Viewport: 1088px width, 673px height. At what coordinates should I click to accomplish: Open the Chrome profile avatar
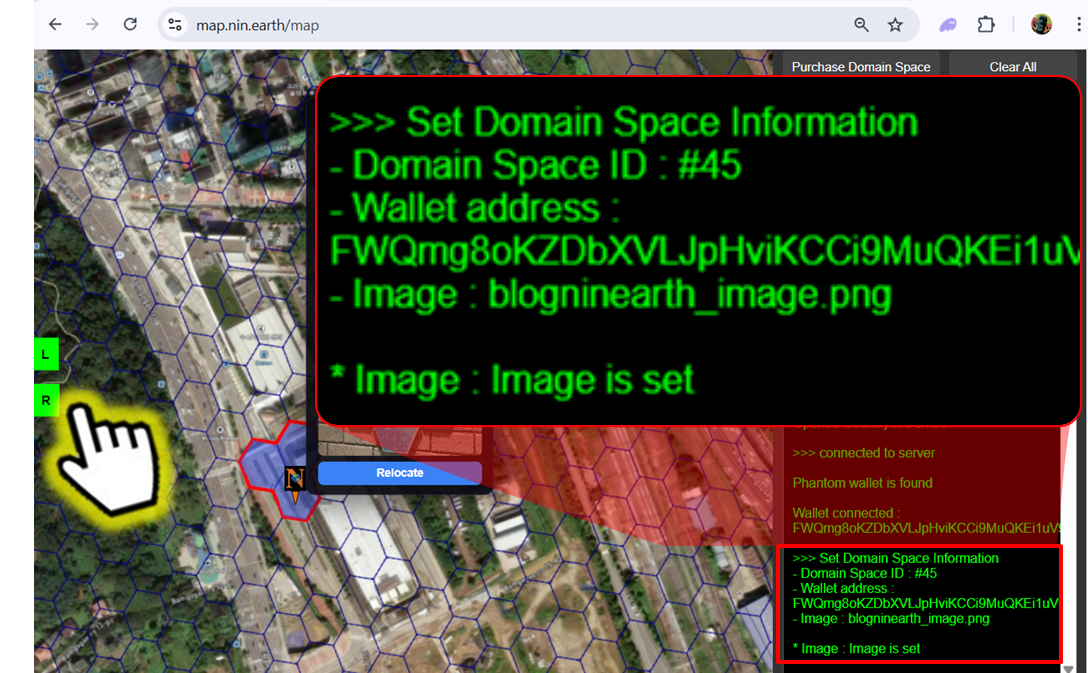[1041, 25]
